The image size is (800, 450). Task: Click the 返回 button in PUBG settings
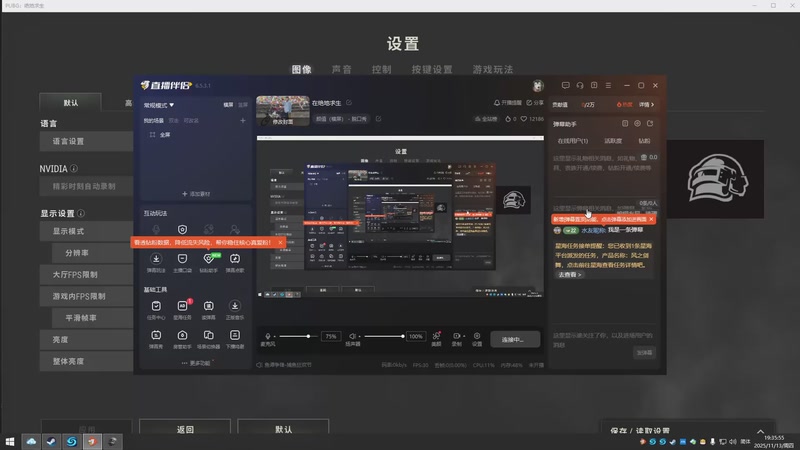[185, 427]
